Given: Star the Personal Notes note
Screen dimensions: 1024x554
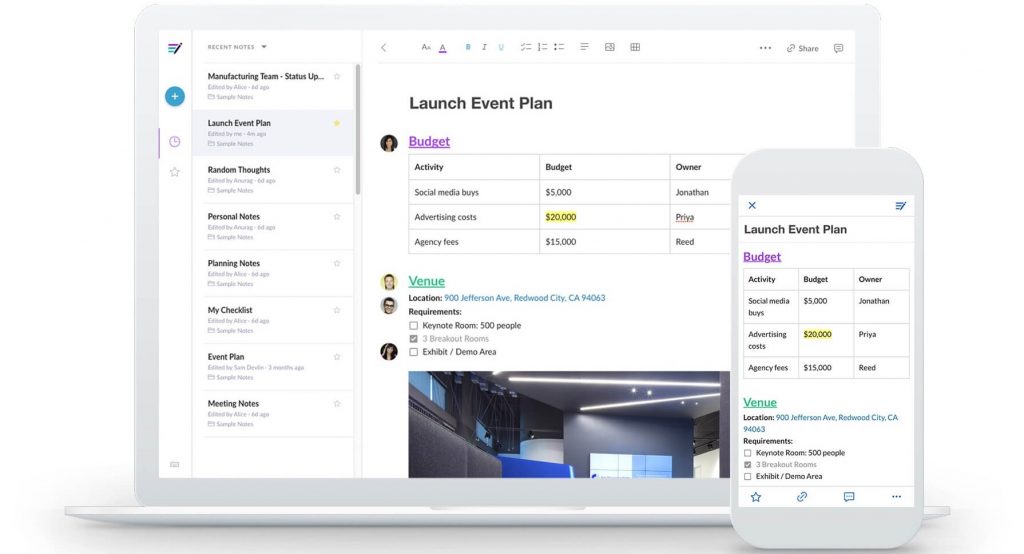Looking at the screenshot, I should point(337,216).
